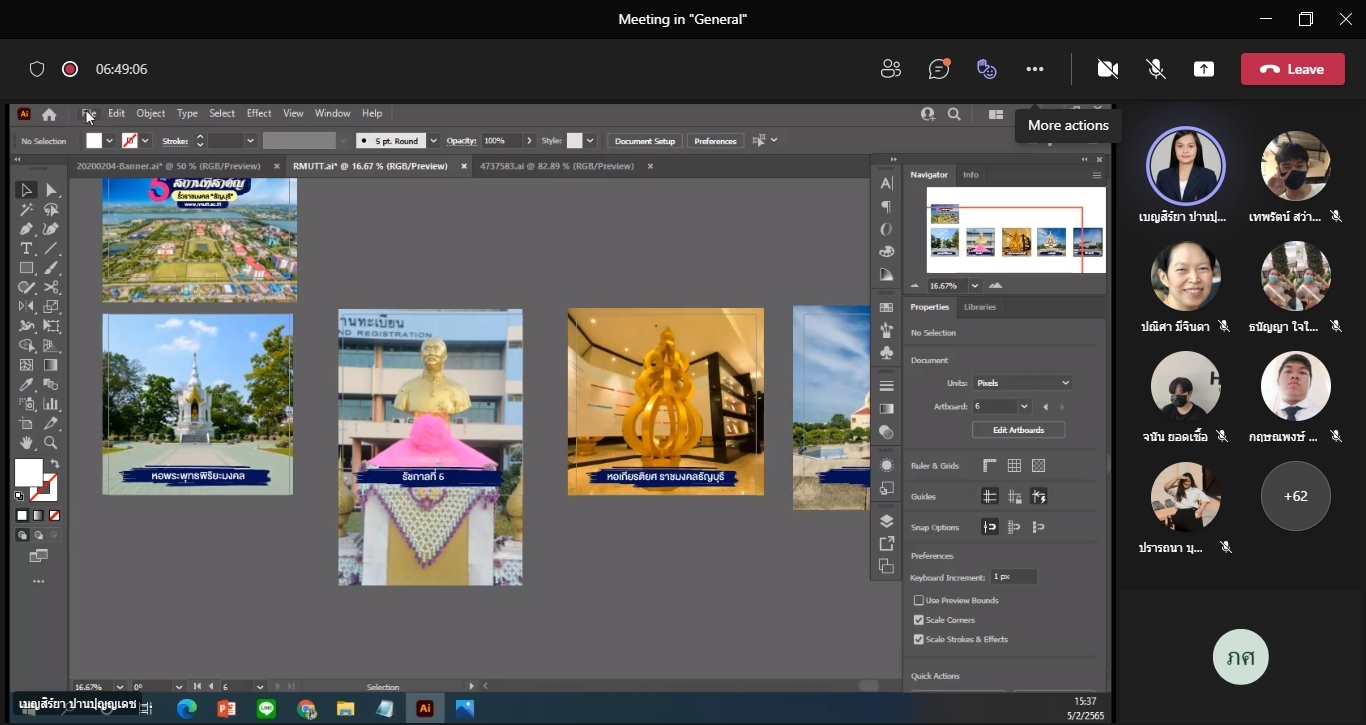Select the Column Graph tool

51,404
